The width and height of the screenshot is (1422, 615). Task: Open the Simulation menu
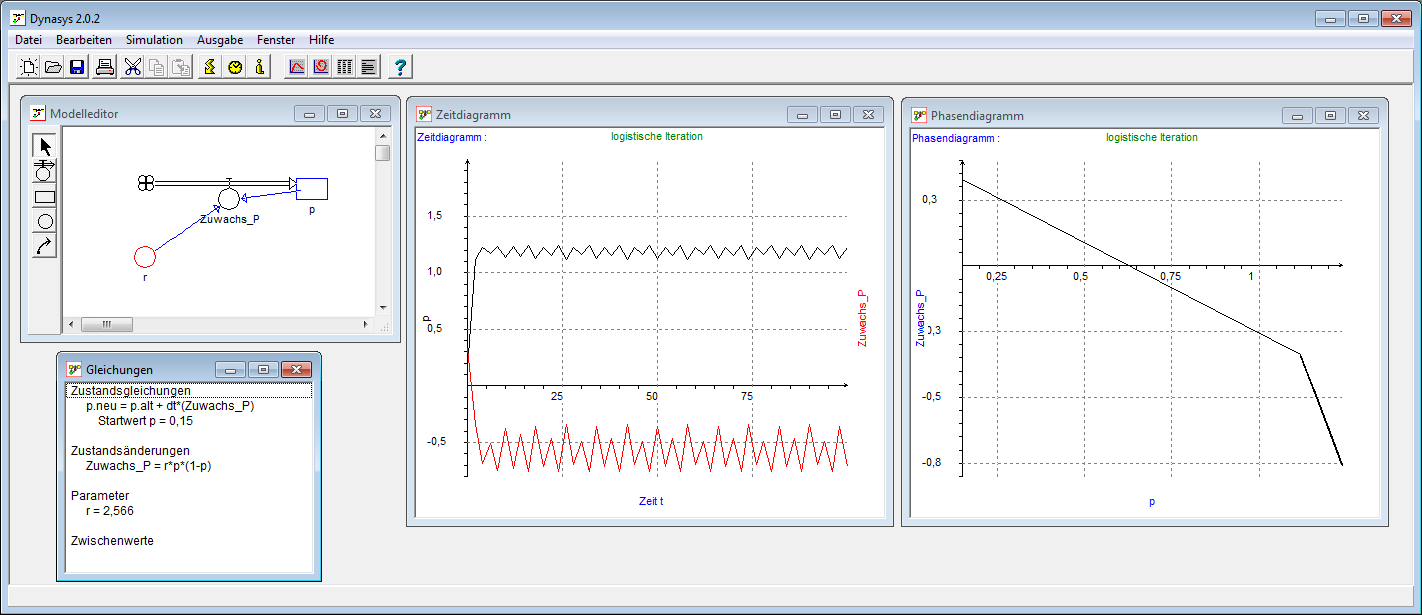tap(154, 40)
